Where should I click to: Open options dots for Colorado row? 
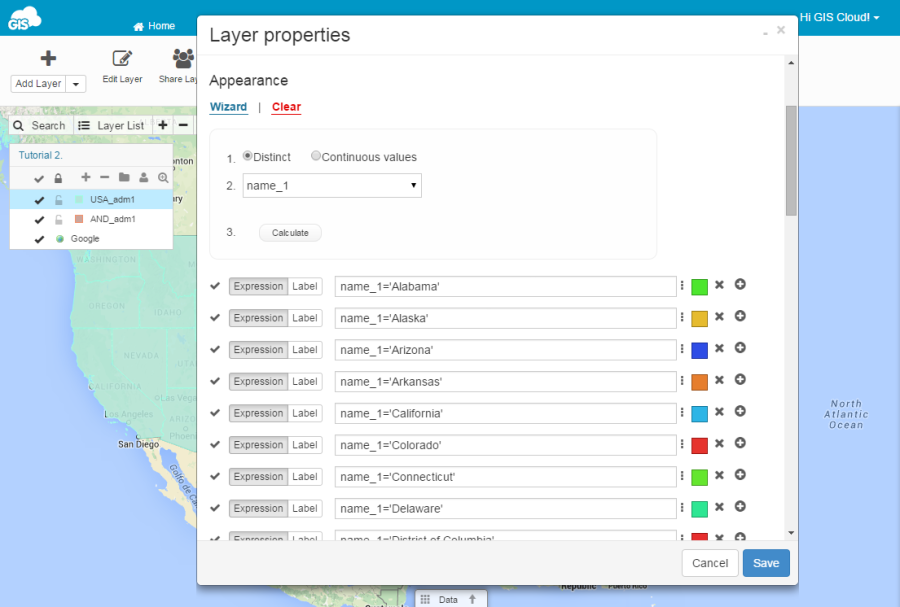tap(682, 443)
